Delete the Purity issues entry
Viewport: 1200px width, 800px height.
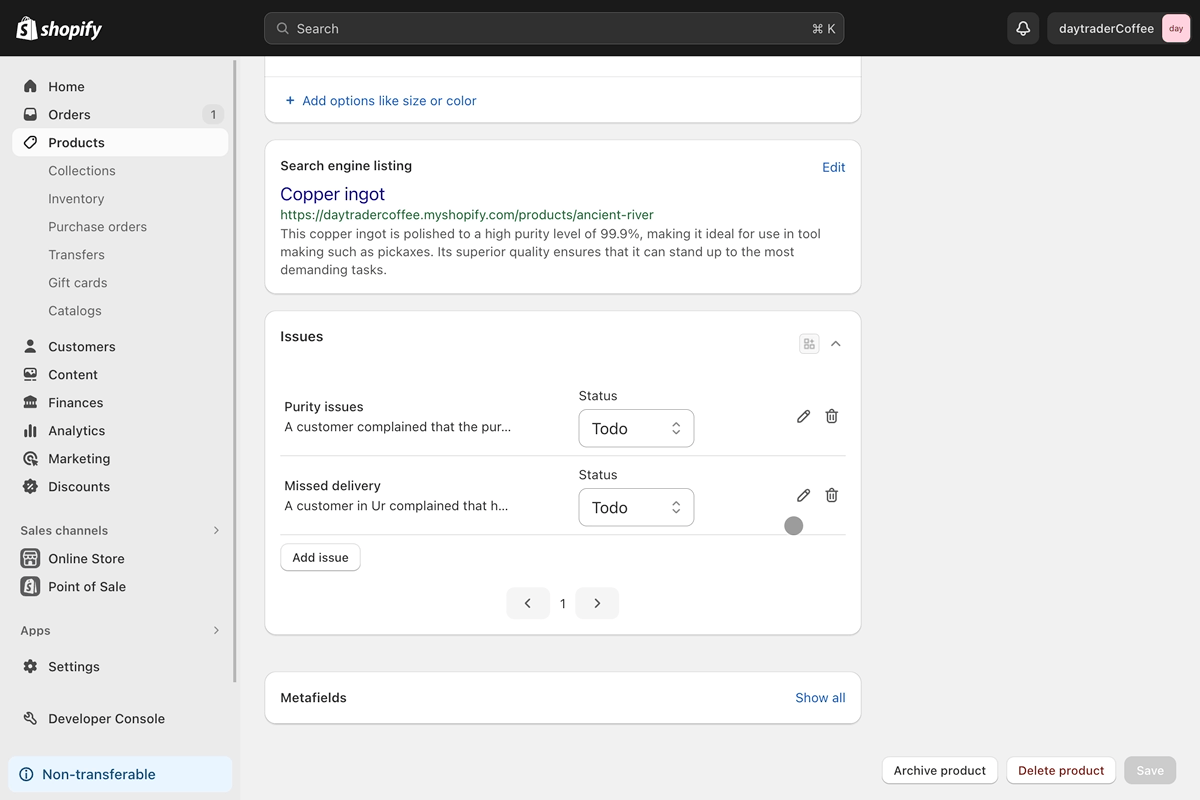[831, 416]
